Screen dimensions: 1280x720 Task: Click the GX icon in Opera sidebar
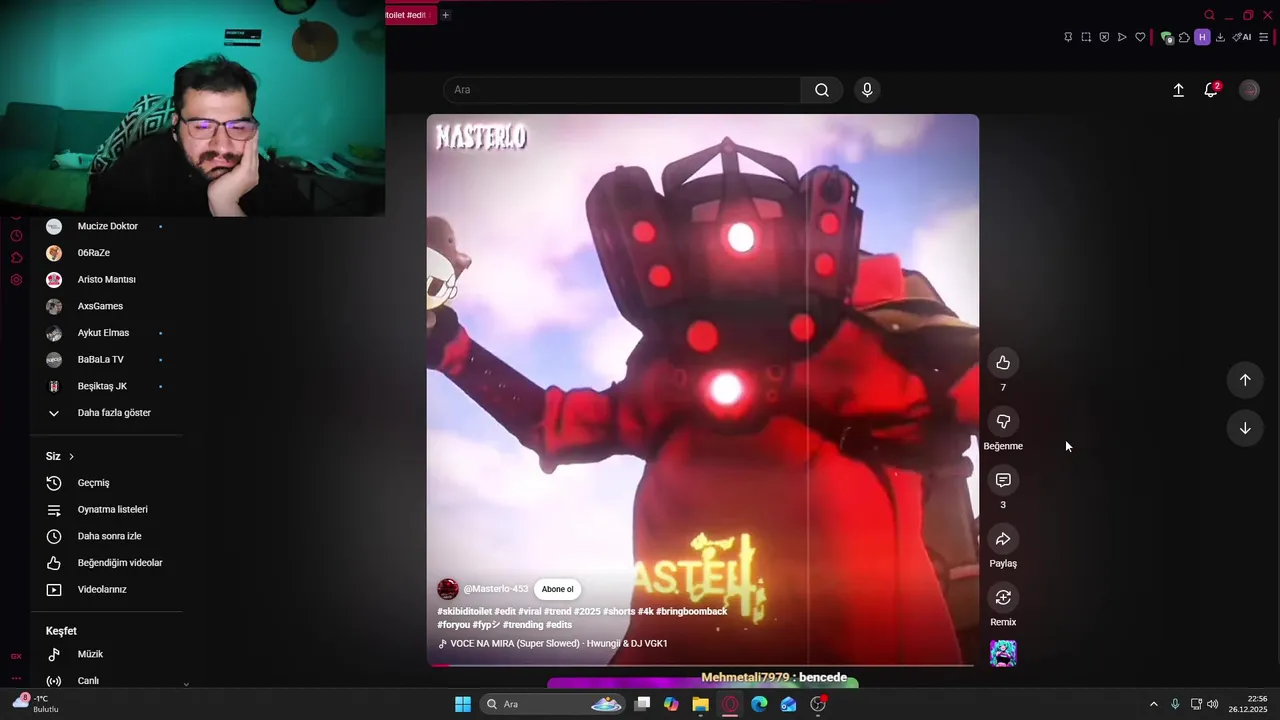click(16, 656)
